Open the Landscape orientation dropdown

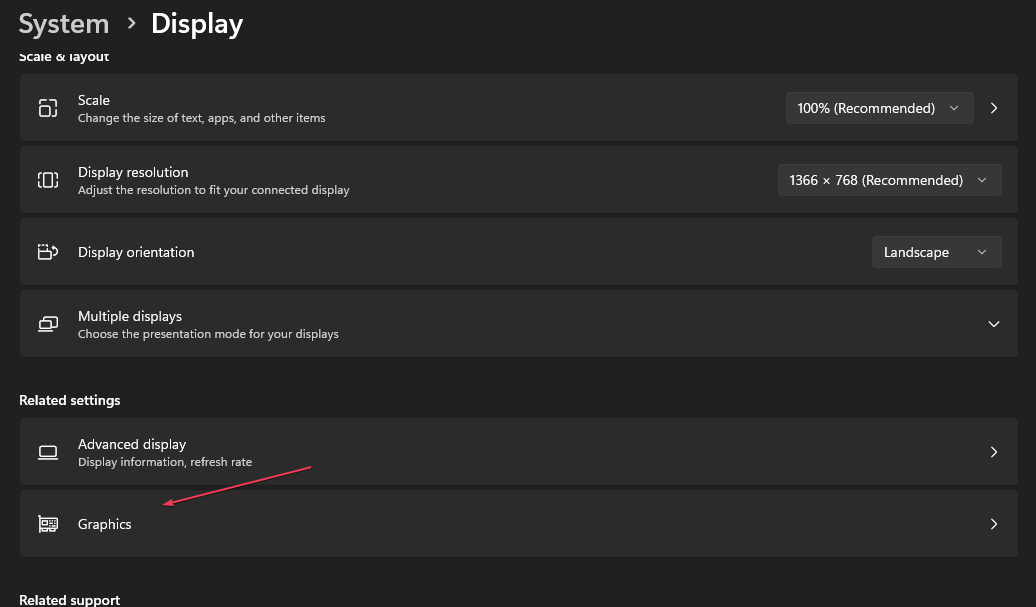click(936, 252)
